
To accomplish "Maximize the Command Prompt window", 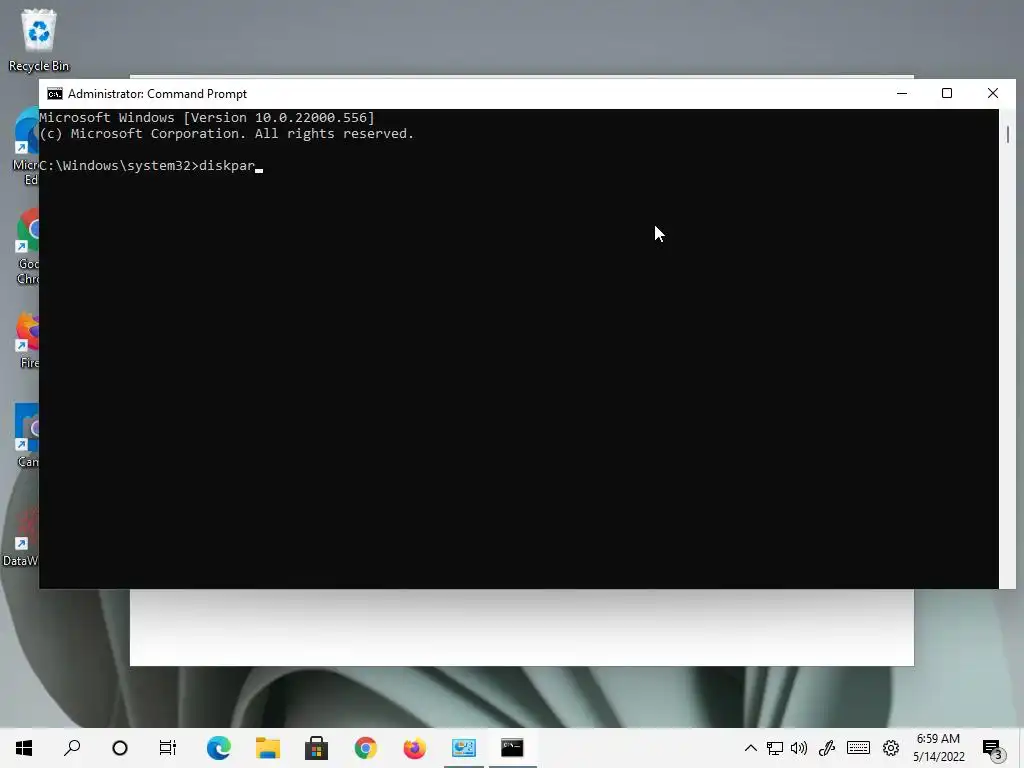I will (x=947, y=93).
